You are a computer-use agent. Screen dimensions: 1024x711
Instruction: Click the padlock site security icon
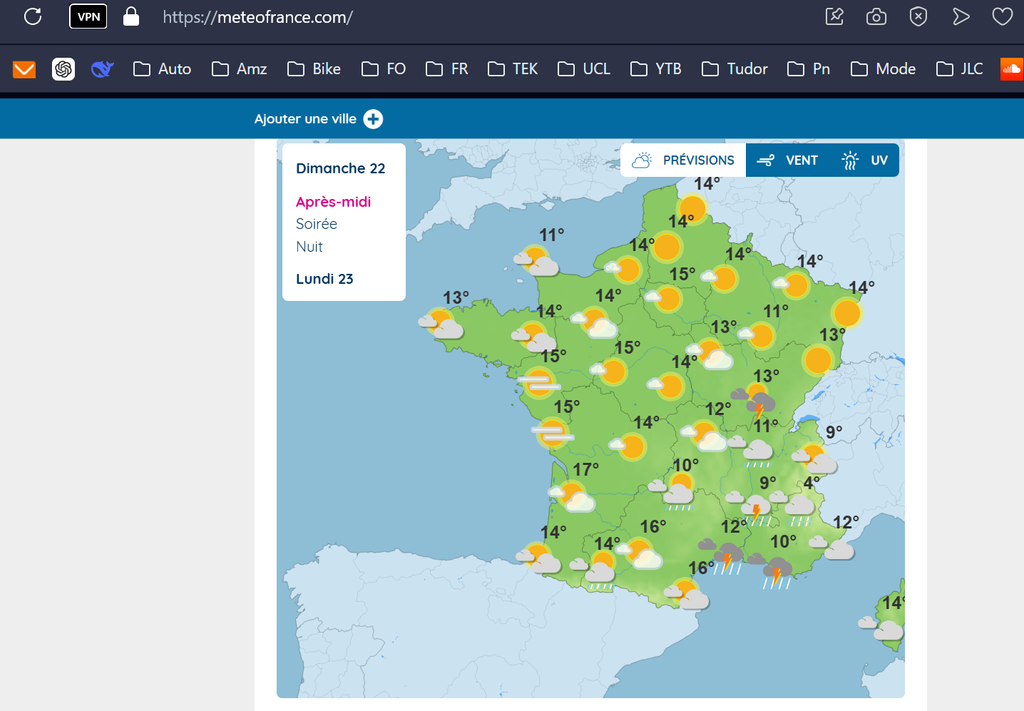coord(131,17)
